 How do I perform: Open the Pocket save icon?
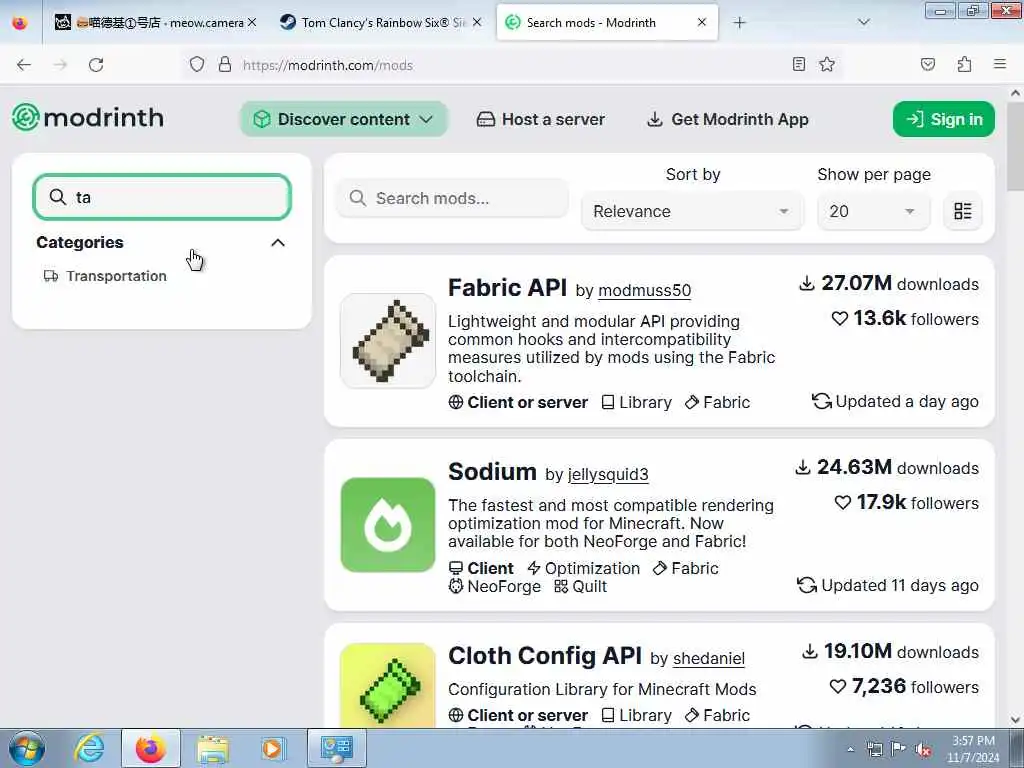(x=927, y=64)
